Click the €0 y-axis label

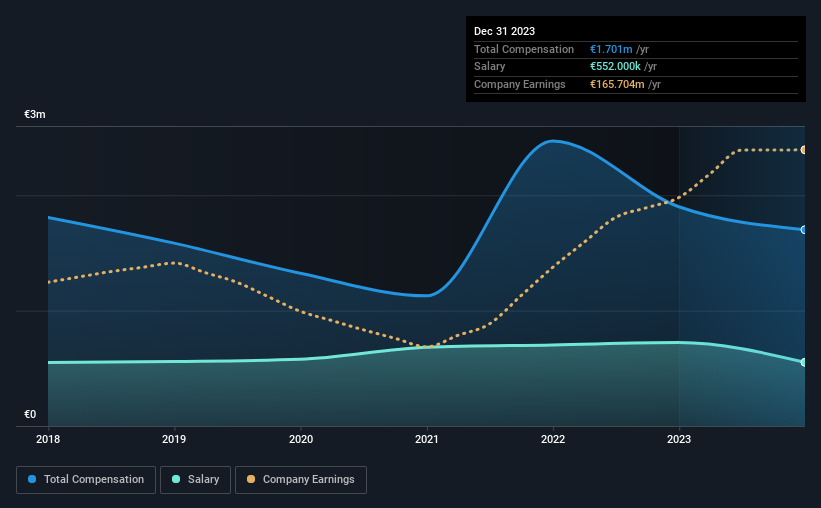point(30,414)
